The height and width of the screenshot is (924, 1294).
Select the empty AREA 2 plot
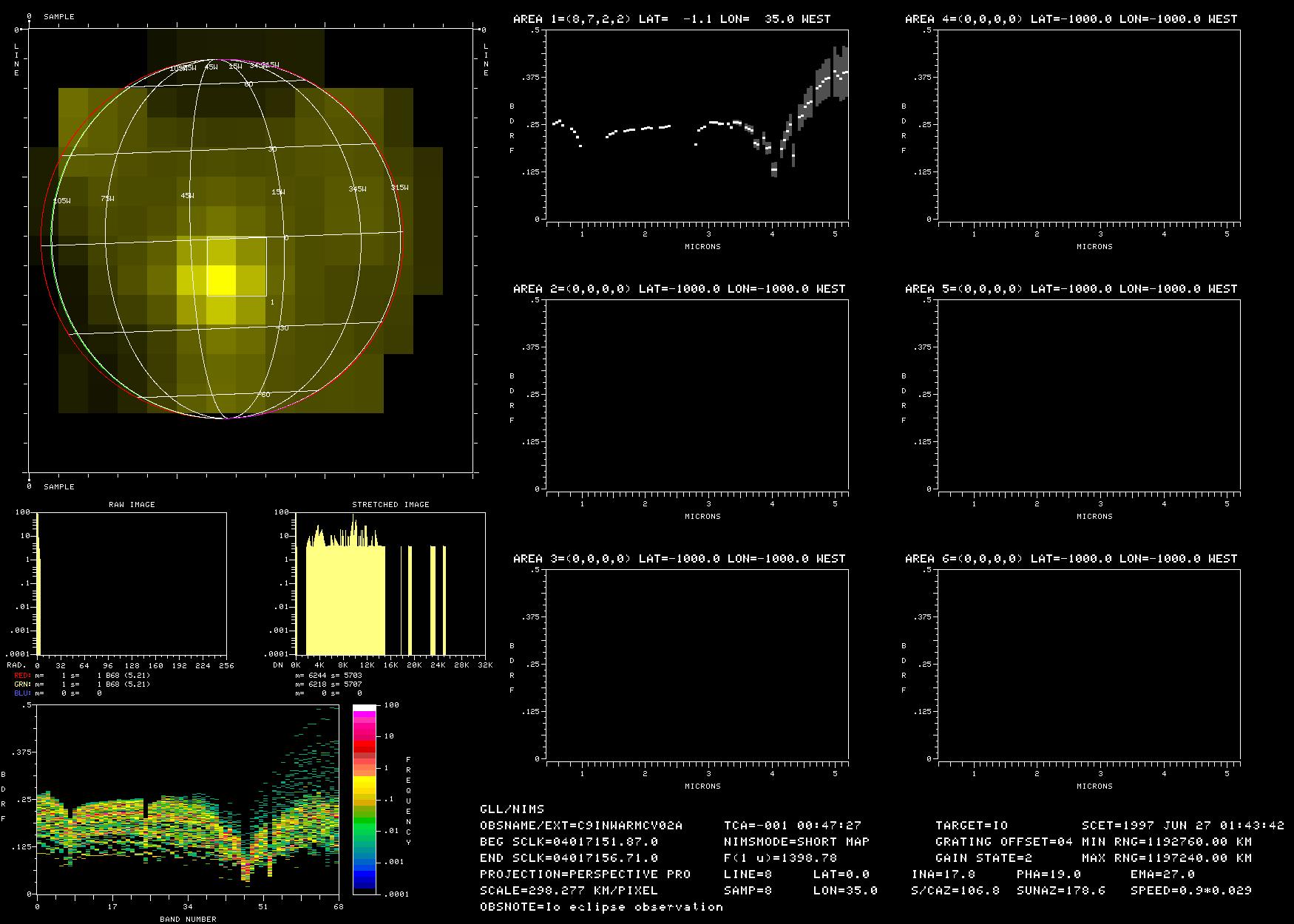(x=697, y=394)
